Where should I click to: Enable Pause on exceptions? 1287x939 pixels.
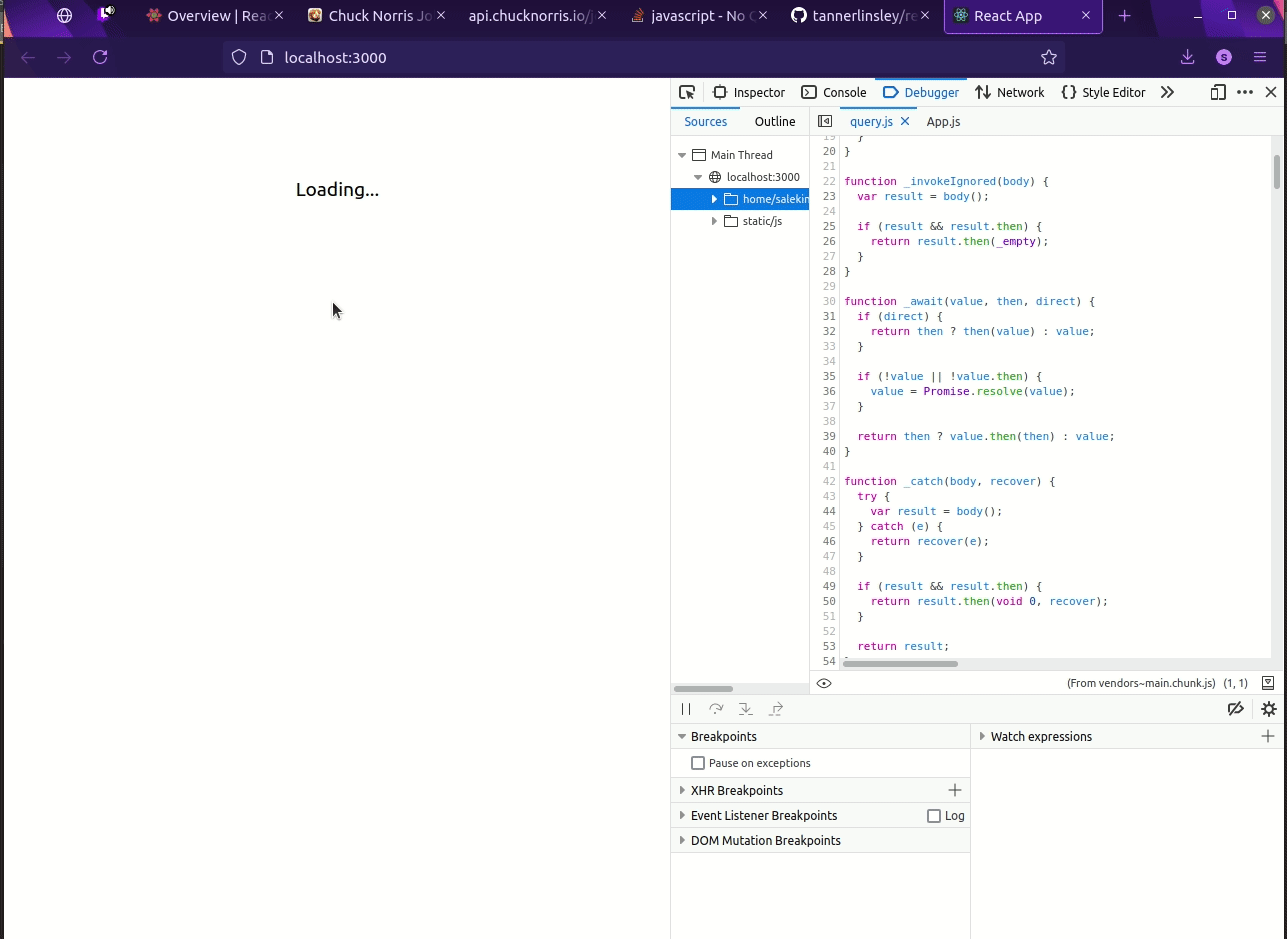pyautogui.click(x=697, y=762)
